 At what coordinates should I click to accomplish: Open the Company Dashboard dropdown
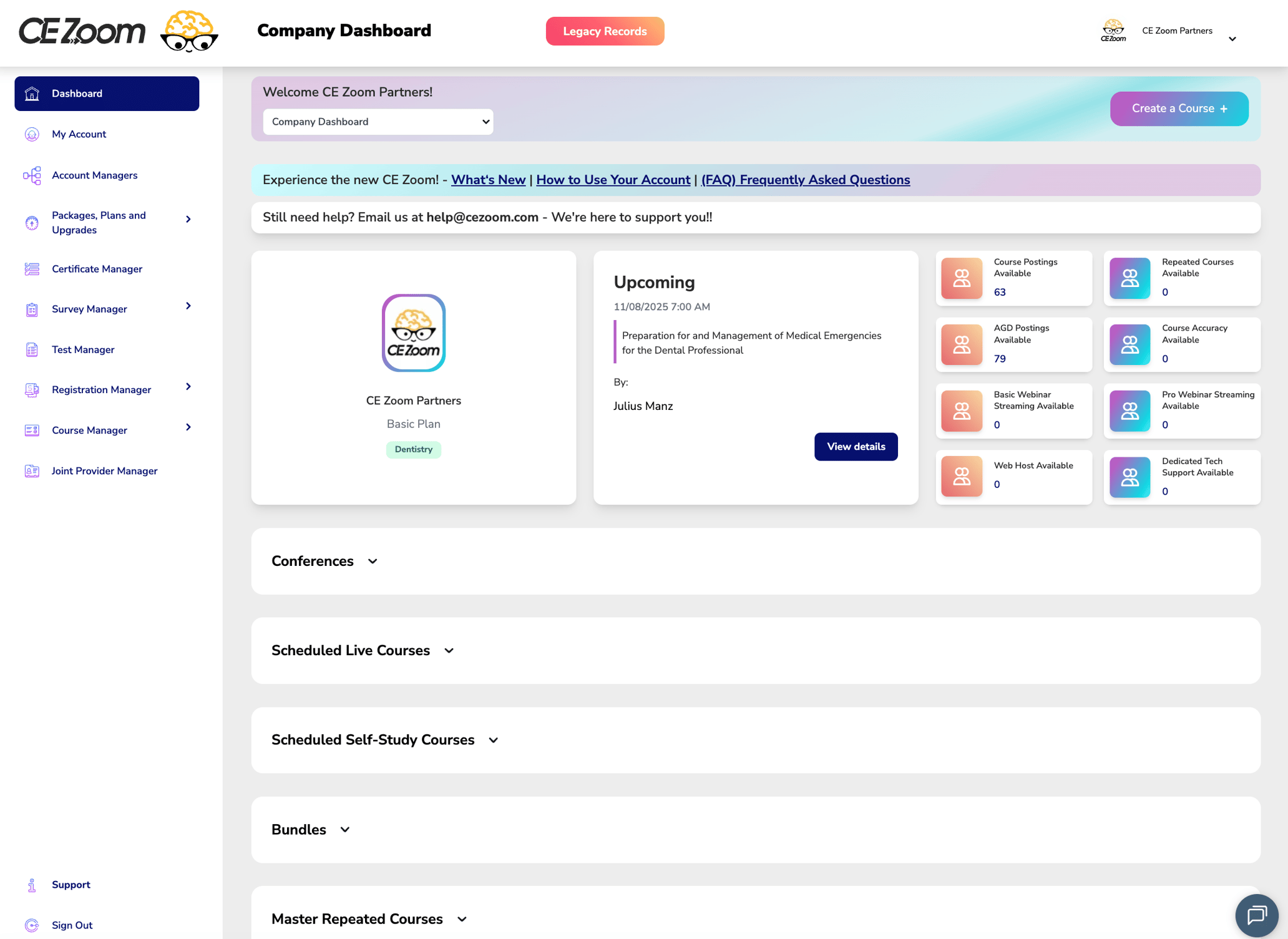click(378, 122)
